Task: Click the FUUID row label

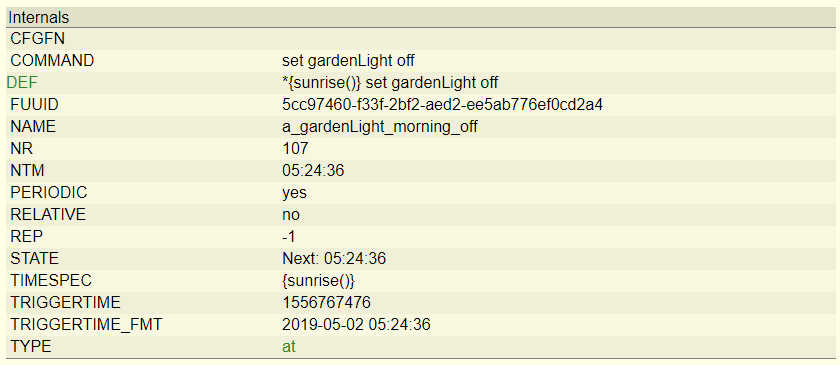Action: point(34,105)
